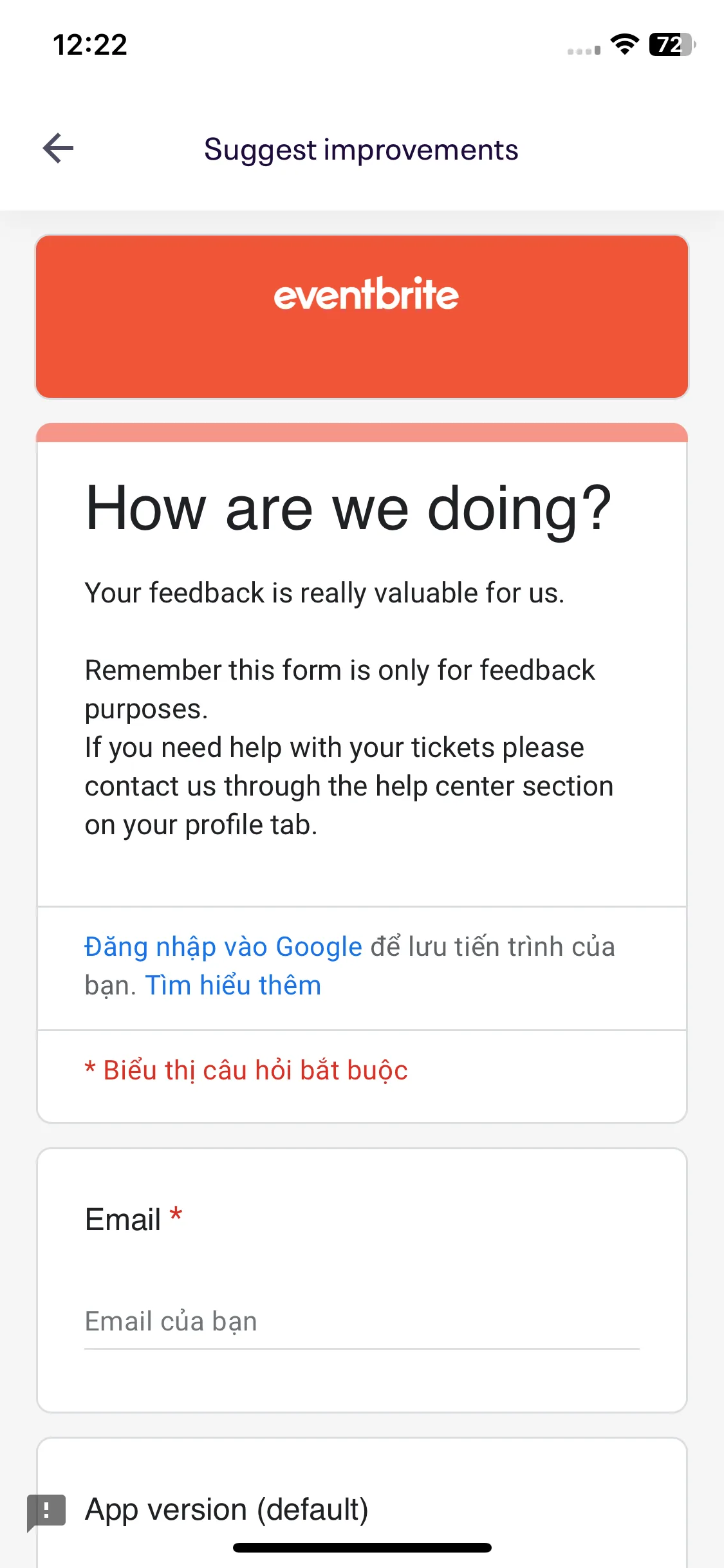Tap the Wi-Fi status icon
The image size is (724, 1568).
point(624,44)
